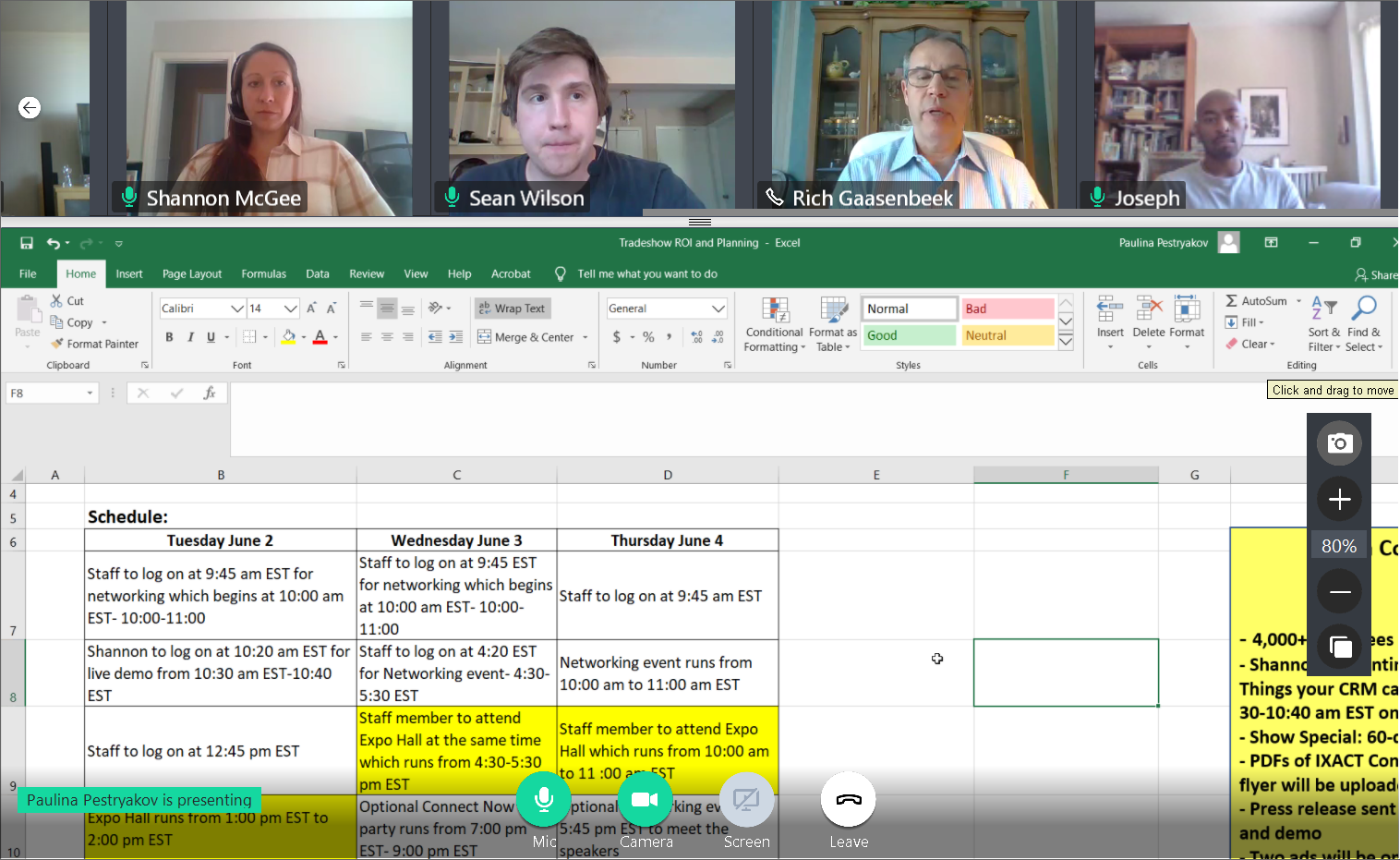Decrease decimal places
This screenshot has width=1400, height=860.
pyautogui.click(x=718, y=337)
